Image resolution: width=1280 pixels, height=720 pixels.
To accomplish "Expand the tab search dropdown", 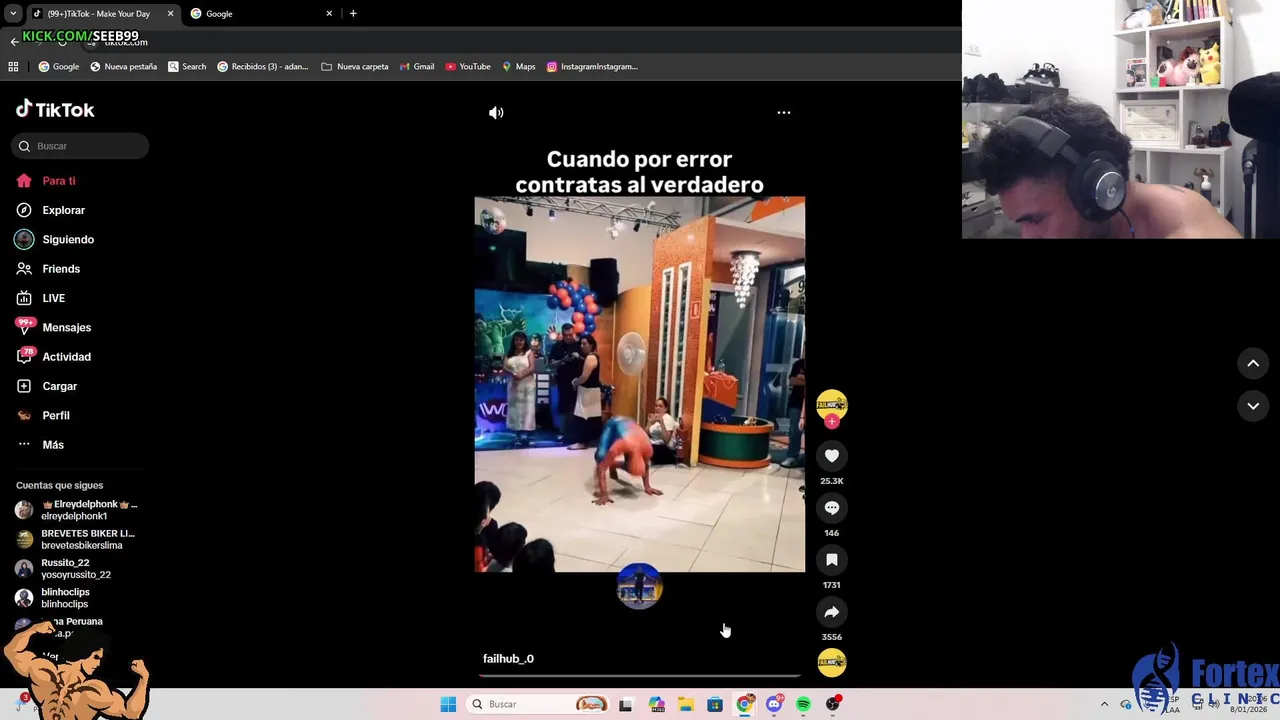I will point(13,14).
